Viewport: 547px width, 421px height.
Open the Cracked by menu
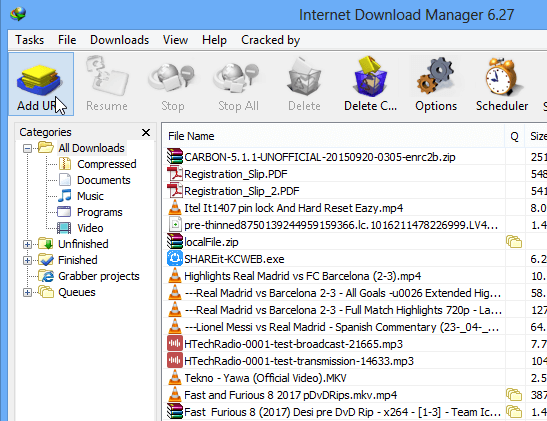pos(270,40)
